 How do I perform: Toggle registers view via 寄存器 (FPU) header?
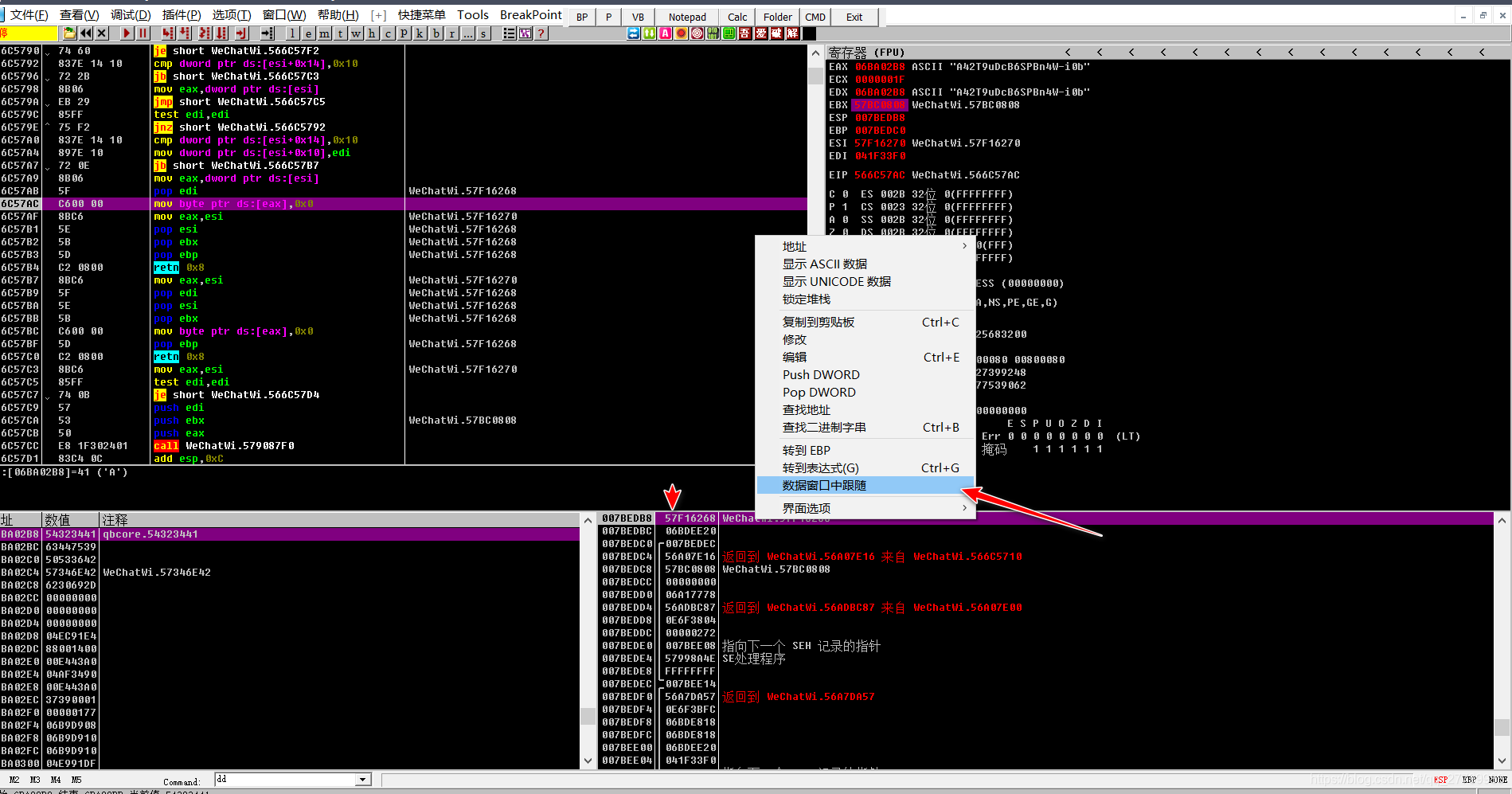click(x=867, y=53)
